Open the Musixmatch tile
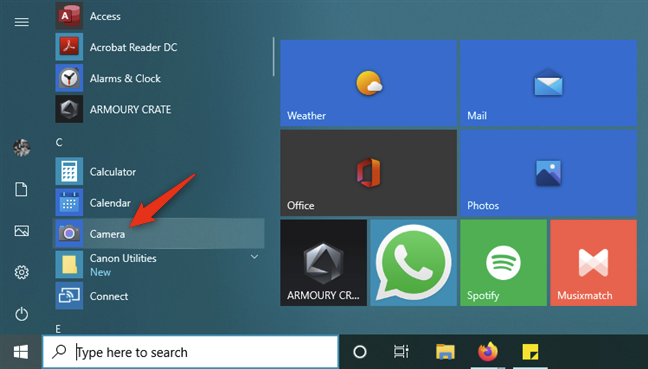The height and width of the screenshot is (369, 648). click(593, 263)
